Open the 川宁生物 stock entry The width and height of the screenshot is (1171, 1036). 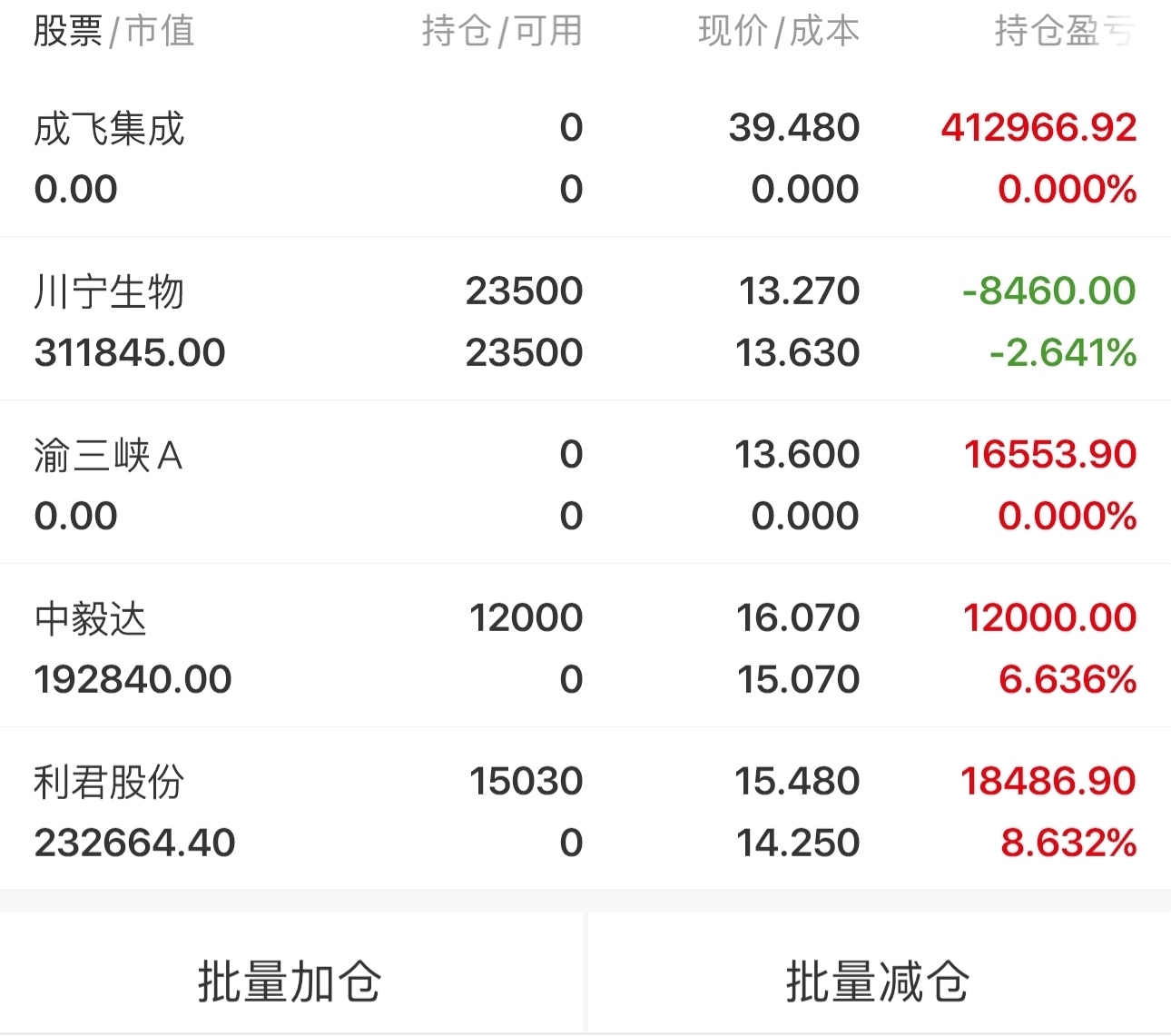(x=109, y=292)
